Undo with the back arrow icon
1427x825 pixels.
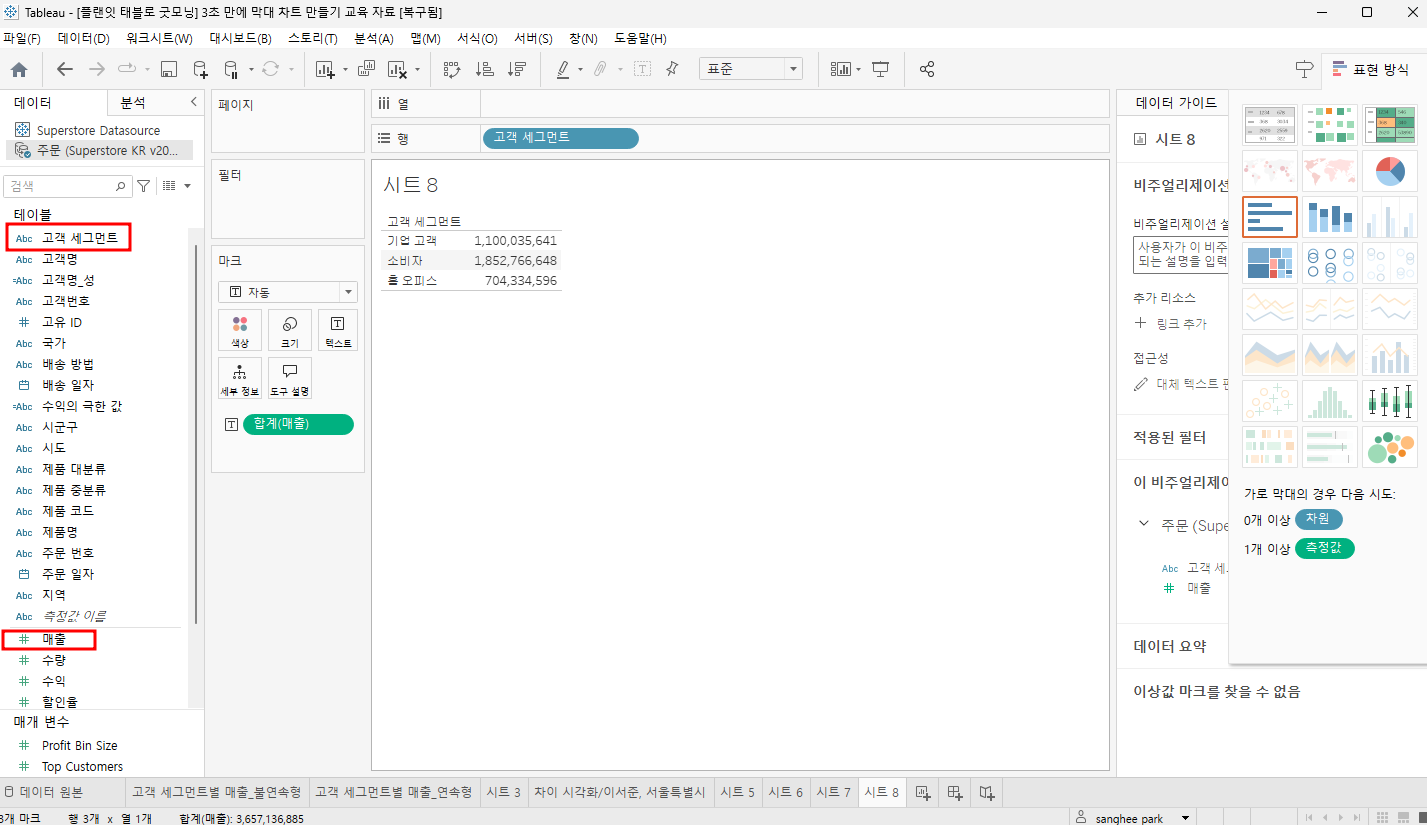coord(65,69)
